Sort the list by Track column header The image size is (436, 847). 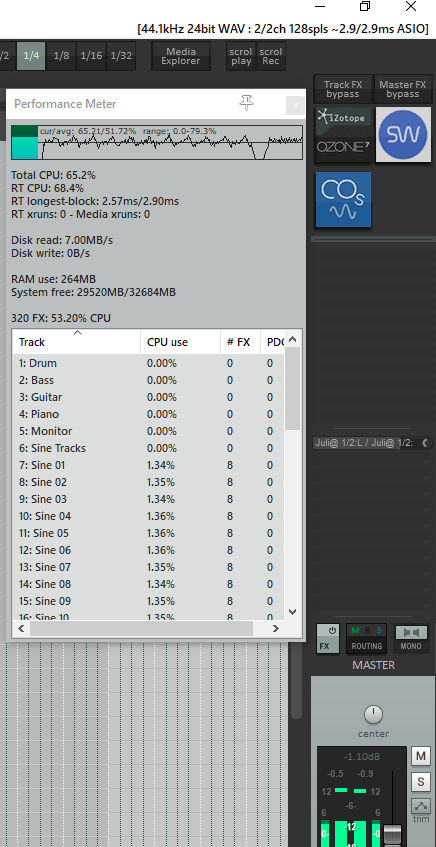pos(76,342)
